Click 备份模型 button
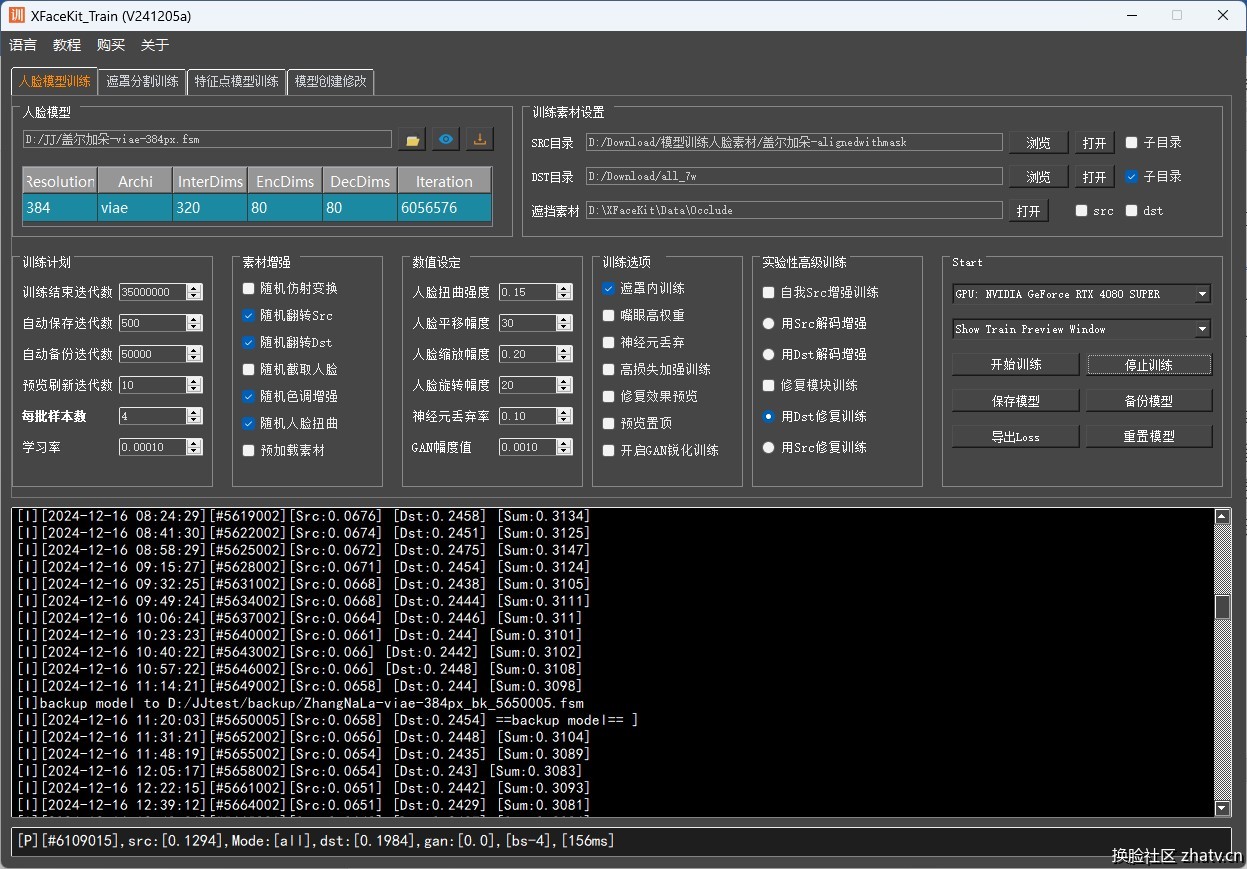 (1149, 401)
